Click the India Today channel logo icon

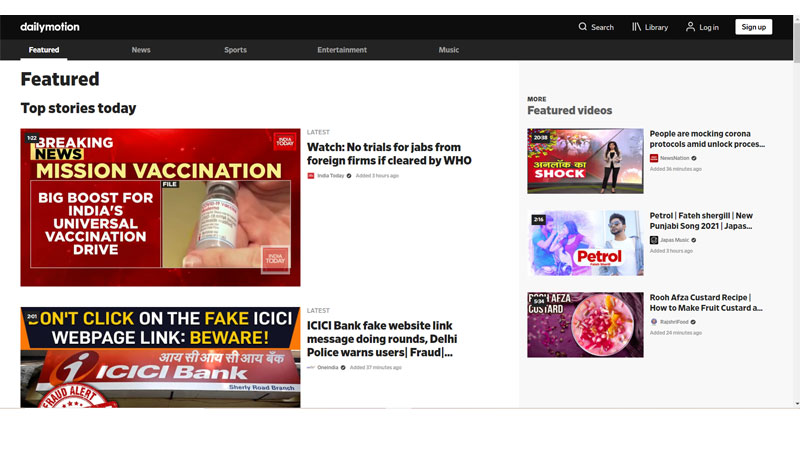pyautogui.click(x=311, y=176)
